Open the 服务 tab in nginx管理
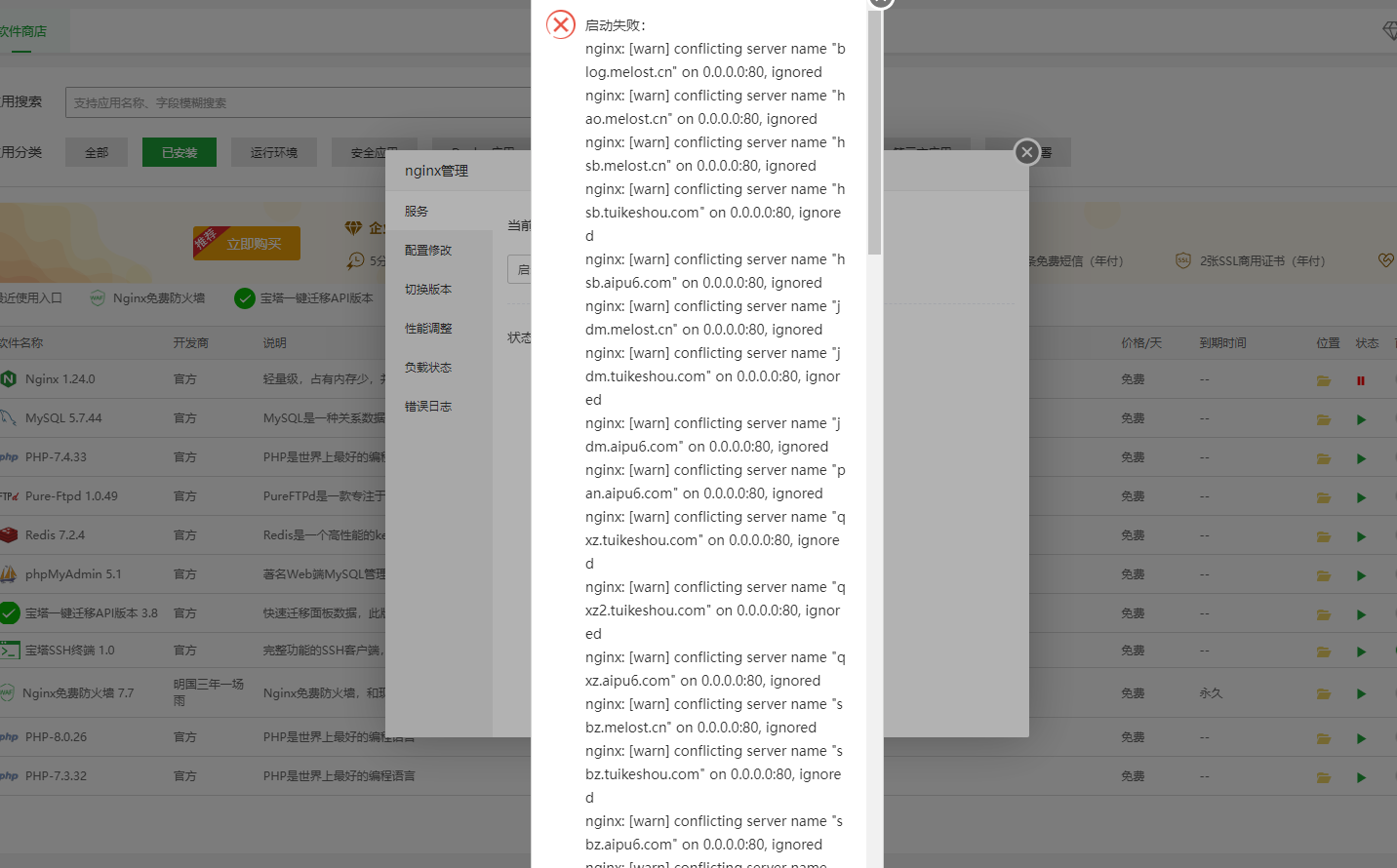The width and height of the screenshot is (1397, 868). [x=439, y=211]
